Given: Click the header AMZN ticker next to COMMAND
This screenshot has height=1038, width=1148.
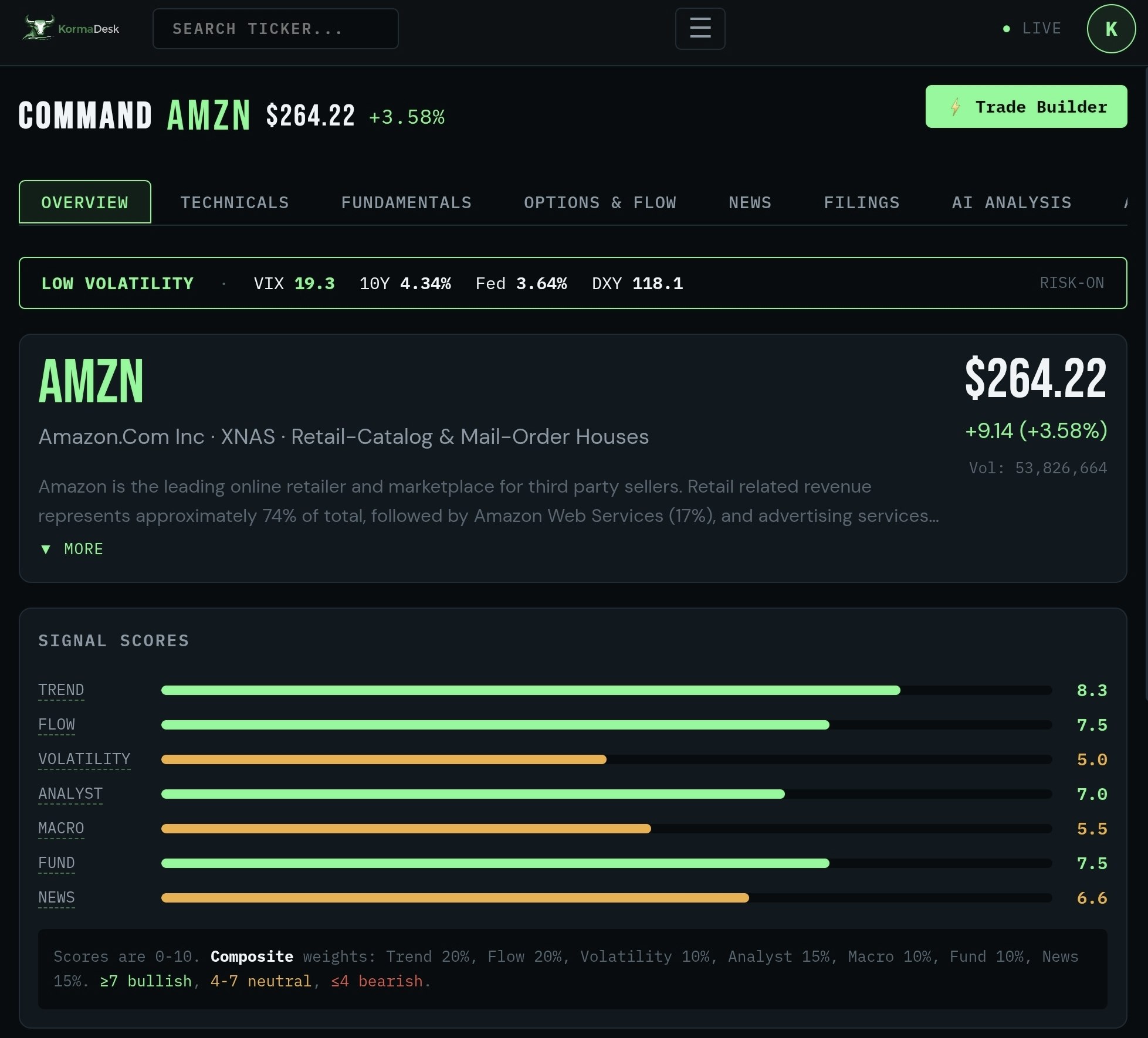Looking at the screenshot, I should (x=209, y=115).
